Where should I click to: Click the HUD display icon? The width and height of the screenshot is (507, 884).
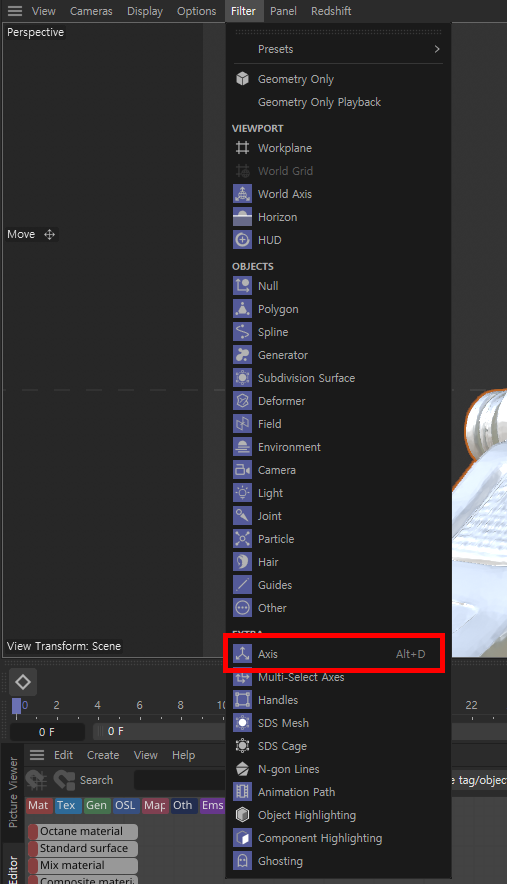pyautogui.click(x=243, y=240)
